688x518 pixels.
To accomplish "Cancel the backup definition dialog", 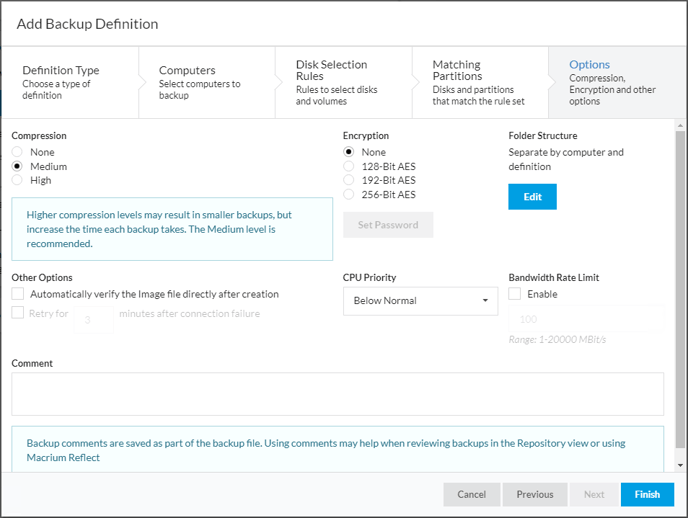I will point(471,494).
